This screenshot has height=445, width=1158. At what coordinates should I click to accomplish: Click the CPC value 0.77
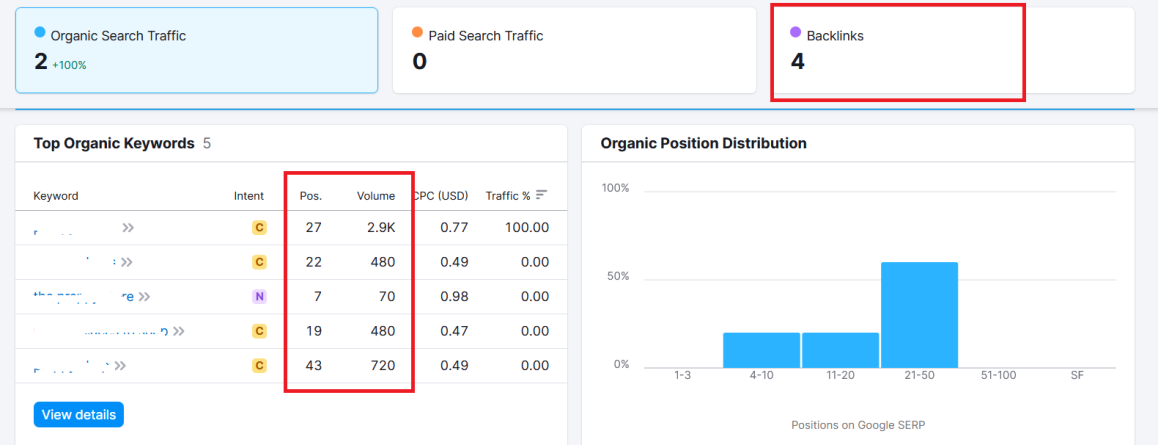click(x=454, y=227)
